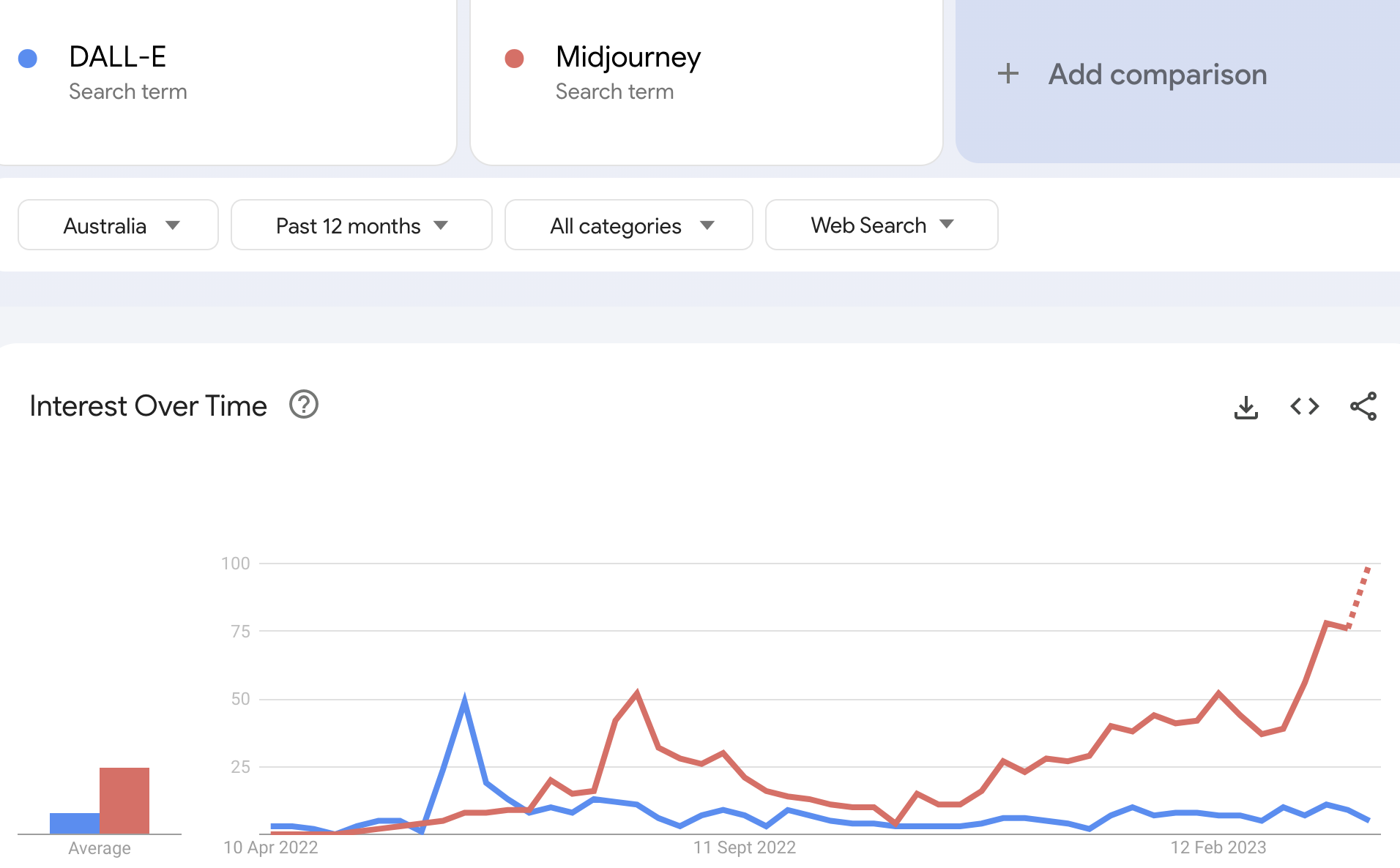Click the Average label under bars
The image size is (1400, 868).
pyautogui.click(x=100, y=848)
